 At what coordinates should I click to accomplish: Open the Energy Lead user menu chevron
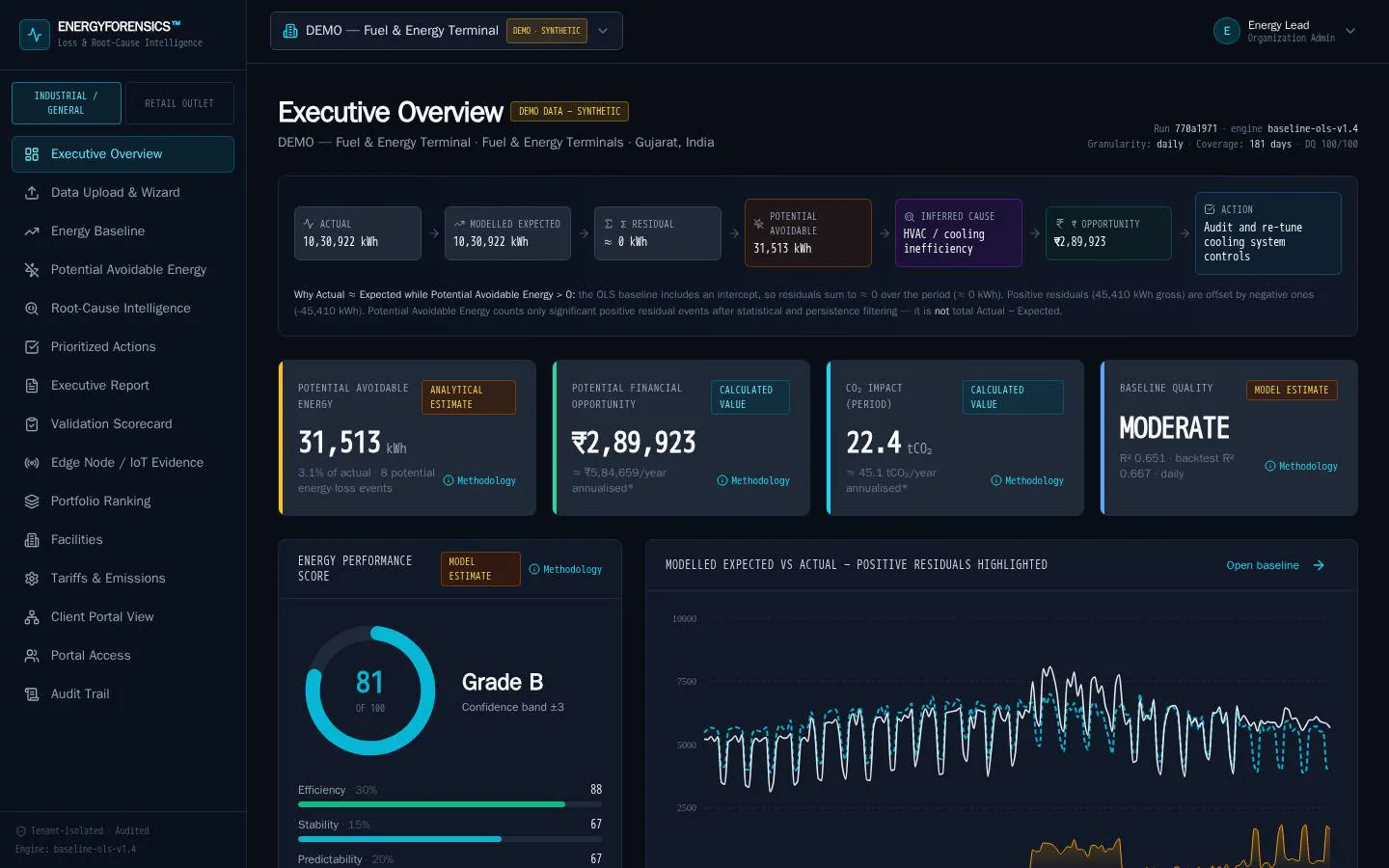click(x=1350, y=31)
